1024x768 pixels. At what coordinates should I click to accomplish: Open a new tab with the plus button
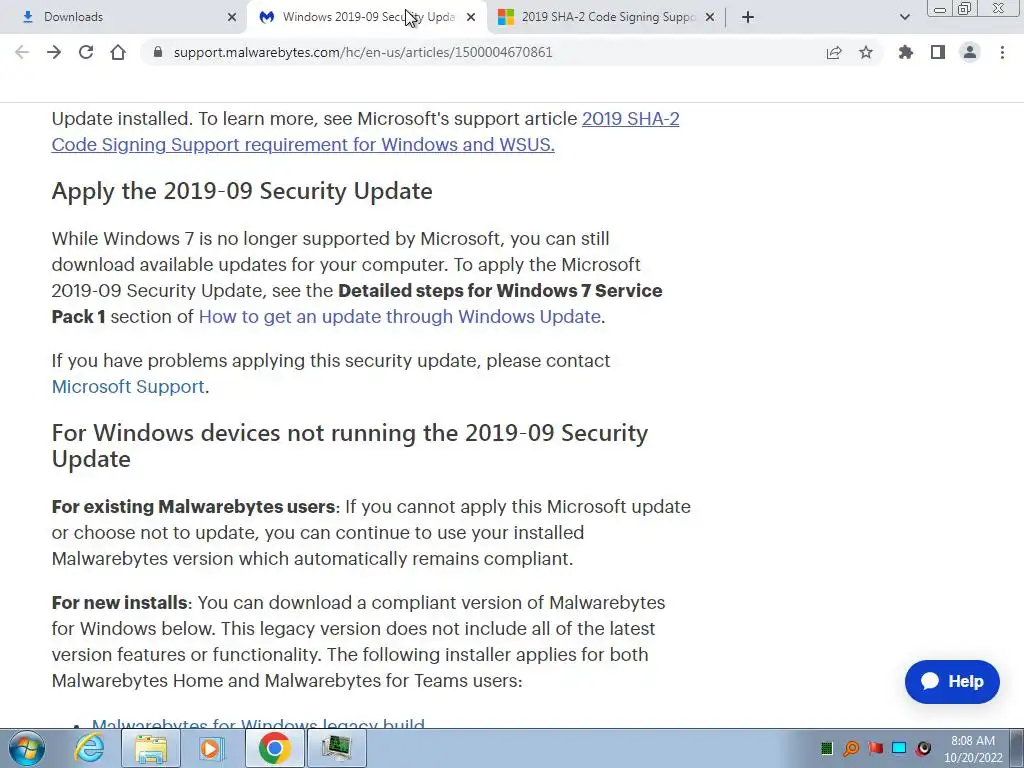(x=748, y=17)
